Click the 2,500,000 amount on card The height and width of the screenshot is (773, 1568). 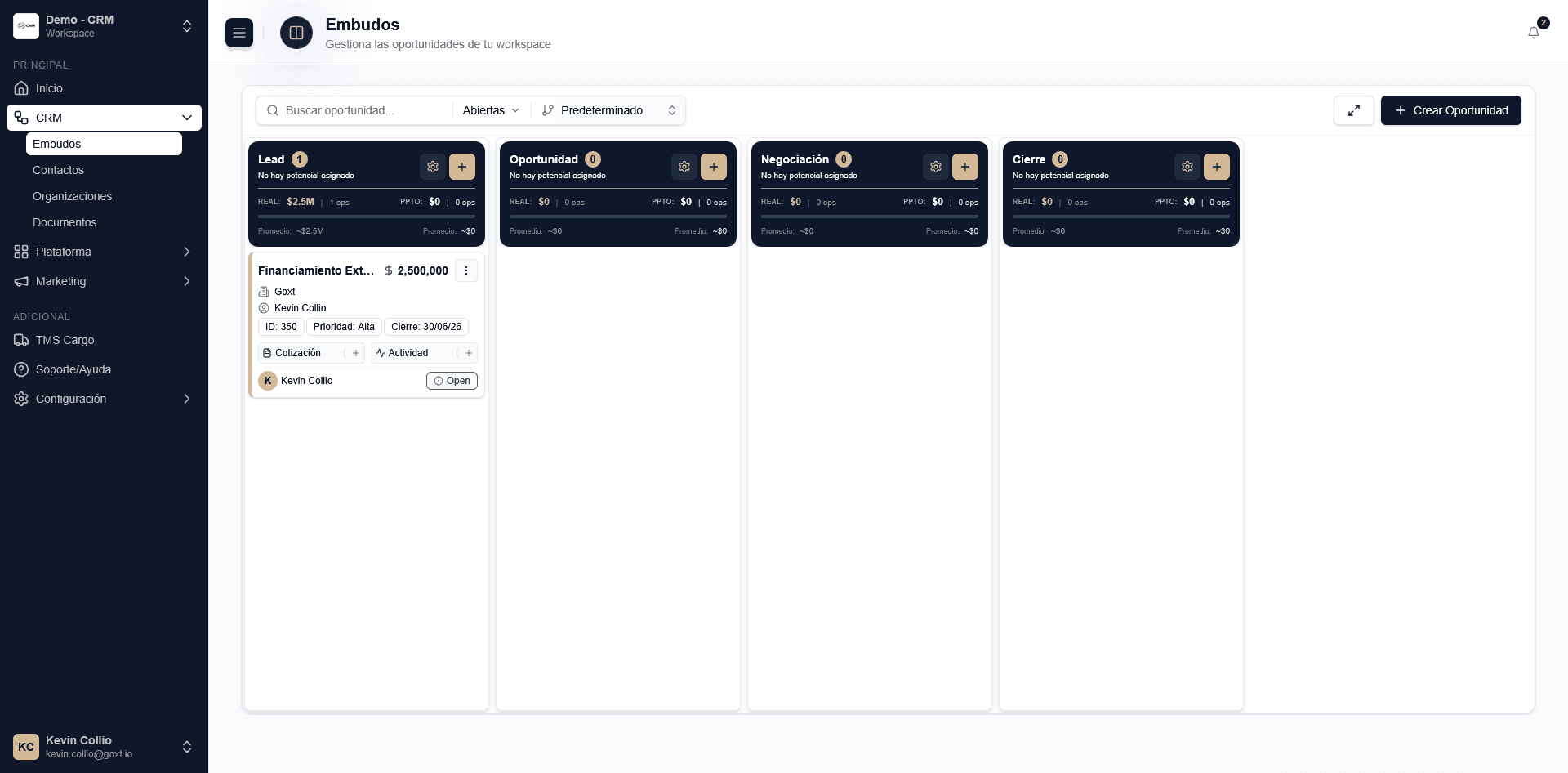(x=422, y=270)
